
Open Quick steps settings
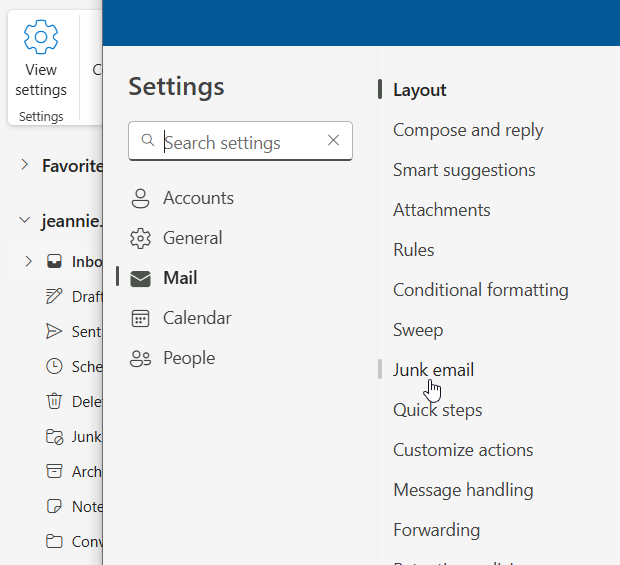437,410
